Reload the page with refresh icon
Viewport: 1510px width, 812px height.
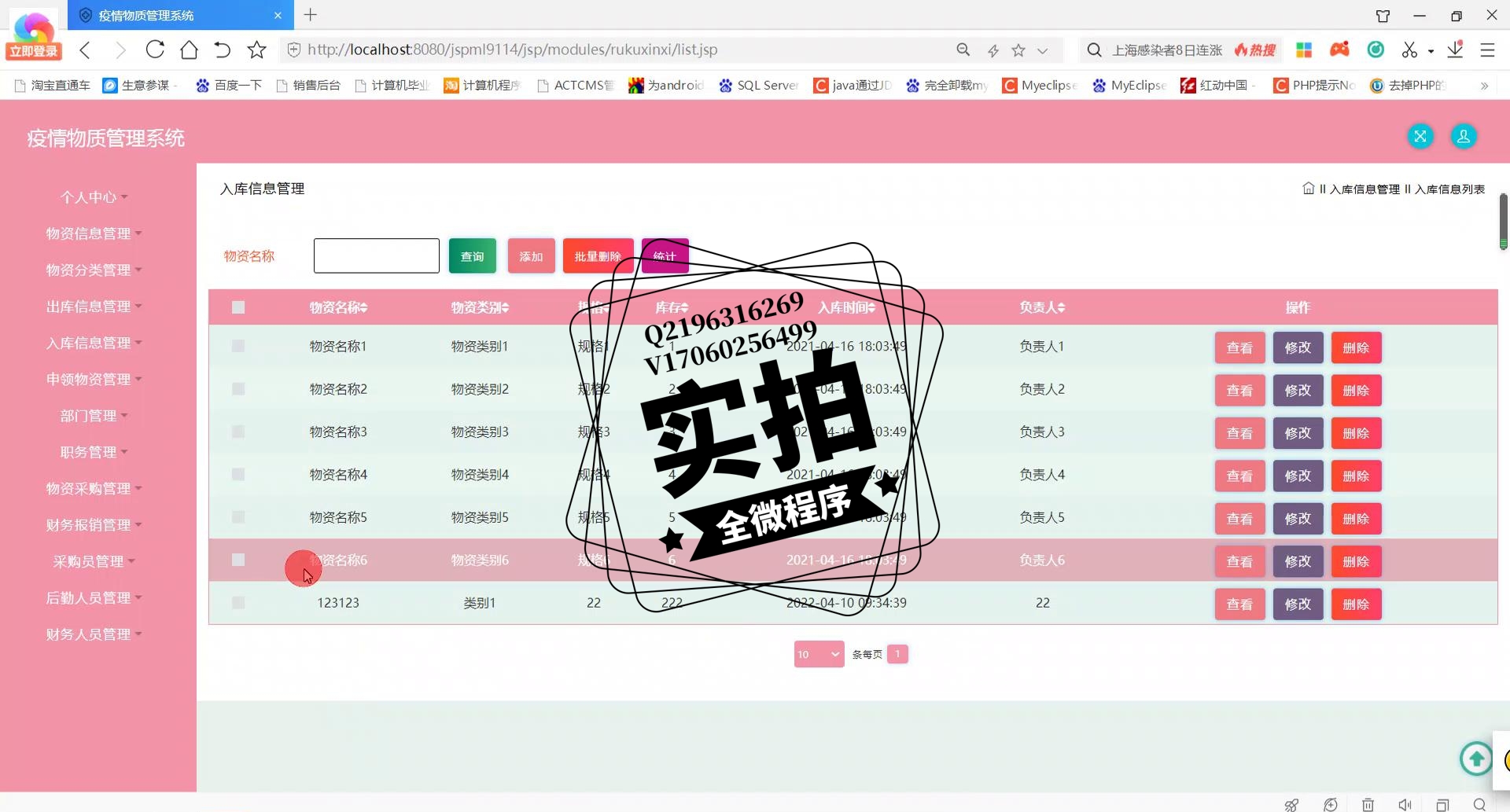pos(155,50)
